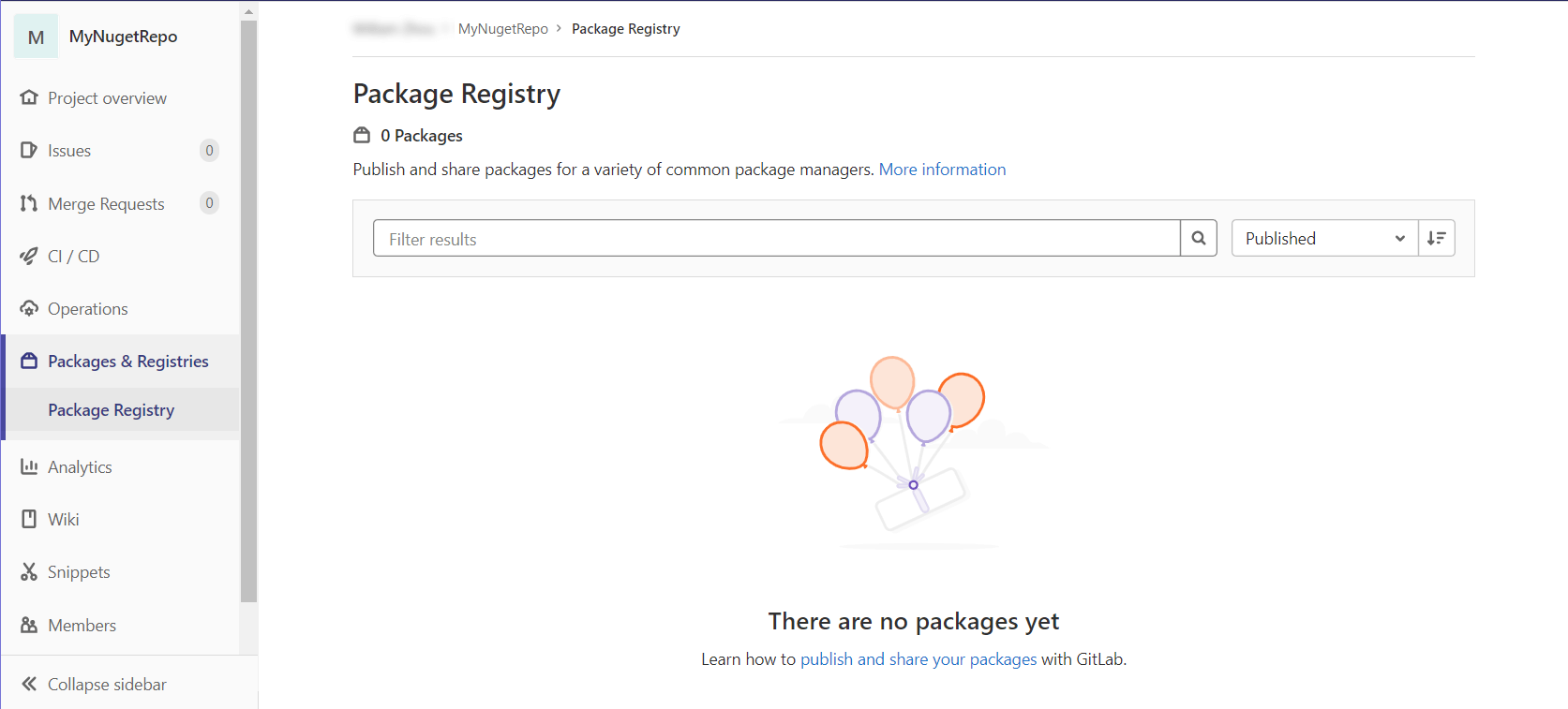Open the Project overview icon in sidebar
Viewport: 1568px width, 709px height.
28,97
